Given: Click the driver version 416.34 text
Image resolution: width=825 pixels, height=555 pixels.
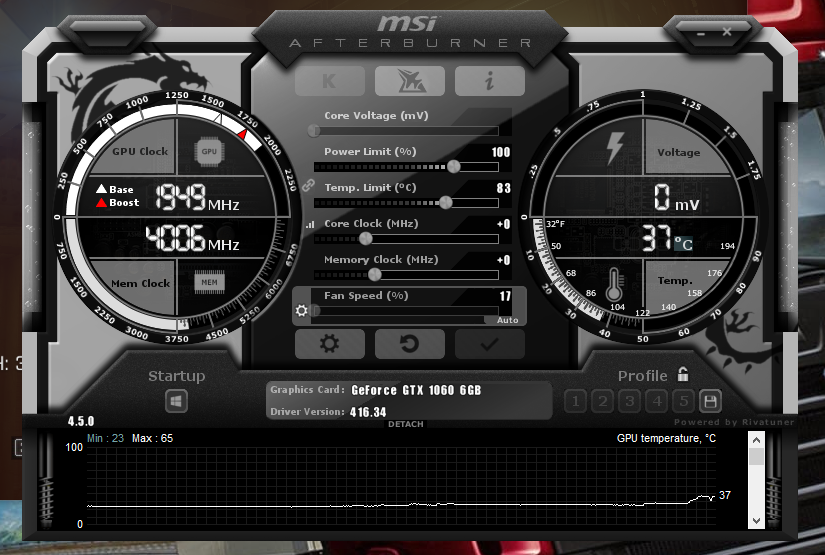Looking at the screenshot, I should pyautogui.click(x=368, y=412).
